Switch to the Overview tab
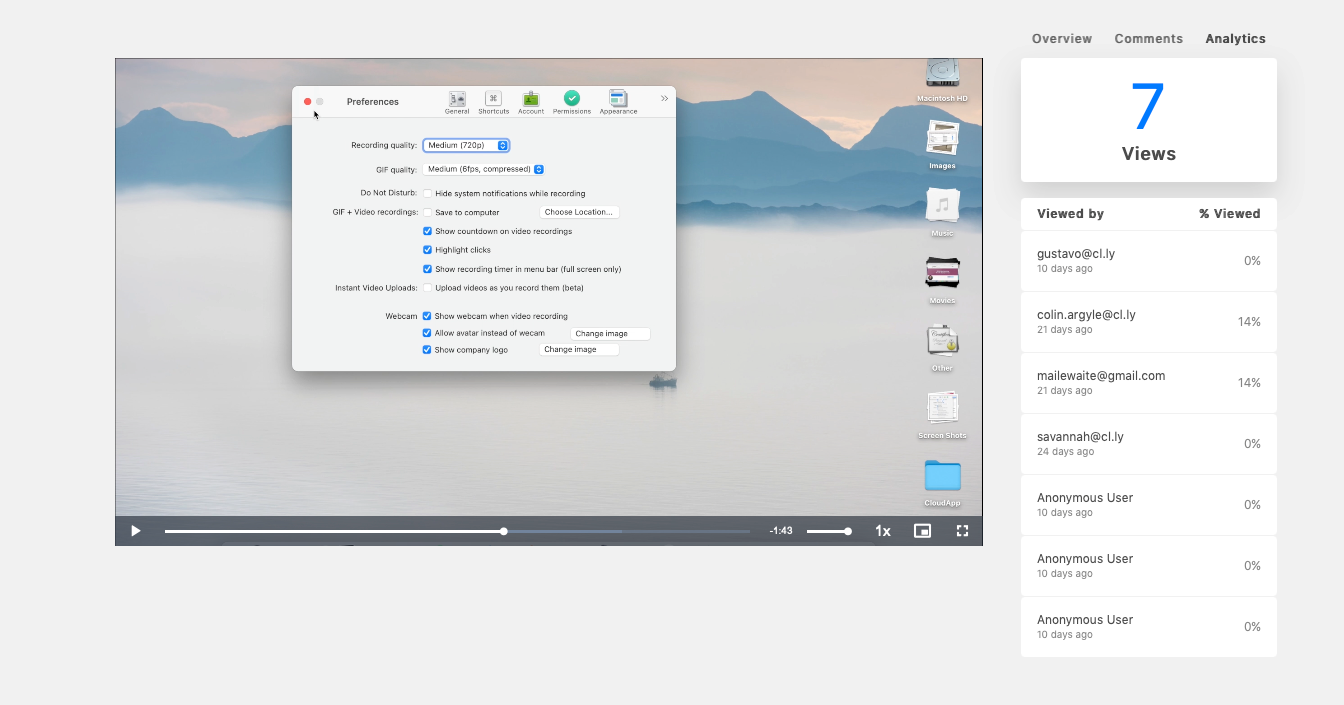1344x705 pixels. [x=1062, y=39]
